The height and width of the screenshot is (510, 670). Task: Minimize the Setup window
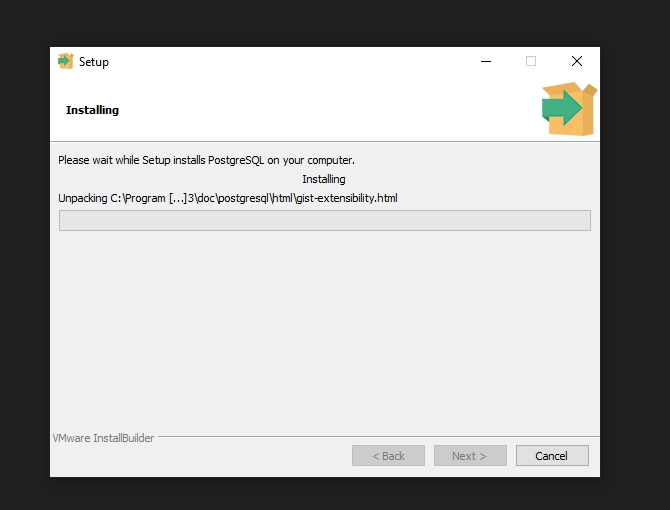485,61
